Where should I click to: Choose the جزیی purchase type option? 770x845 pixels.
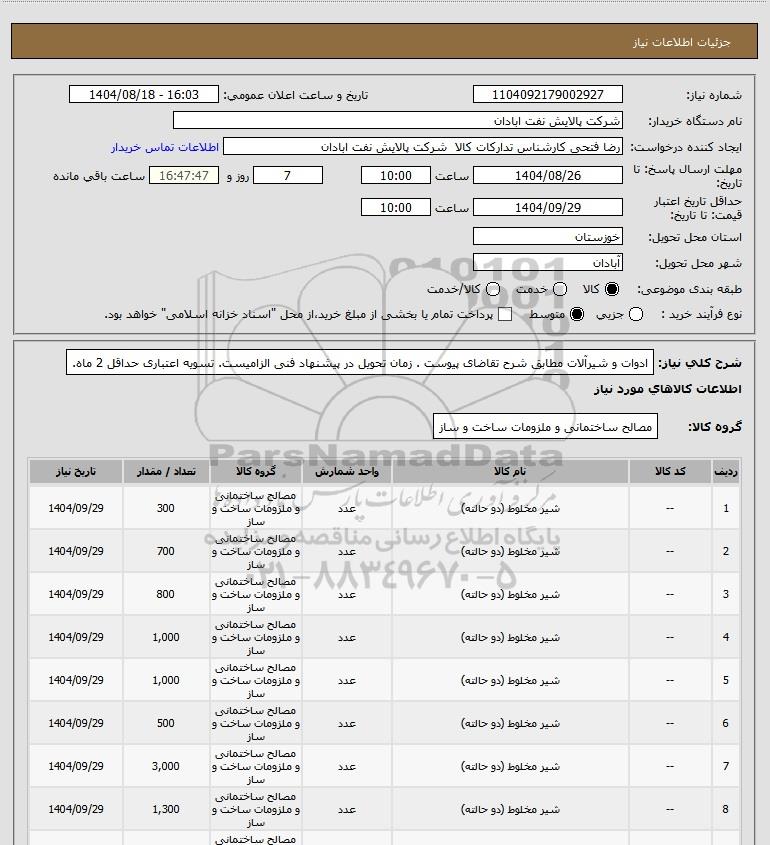coord(636,314)
